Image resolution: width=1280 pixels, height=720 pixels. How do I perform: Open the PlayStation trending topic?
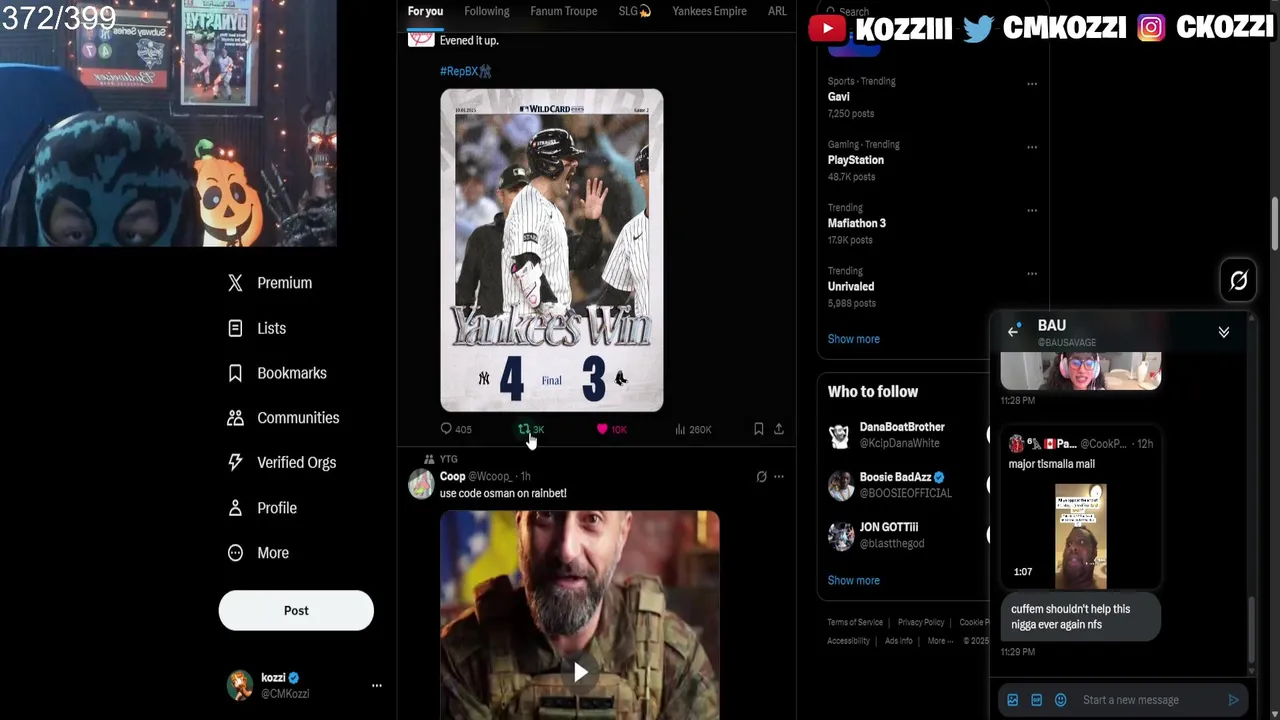(855, 160)
